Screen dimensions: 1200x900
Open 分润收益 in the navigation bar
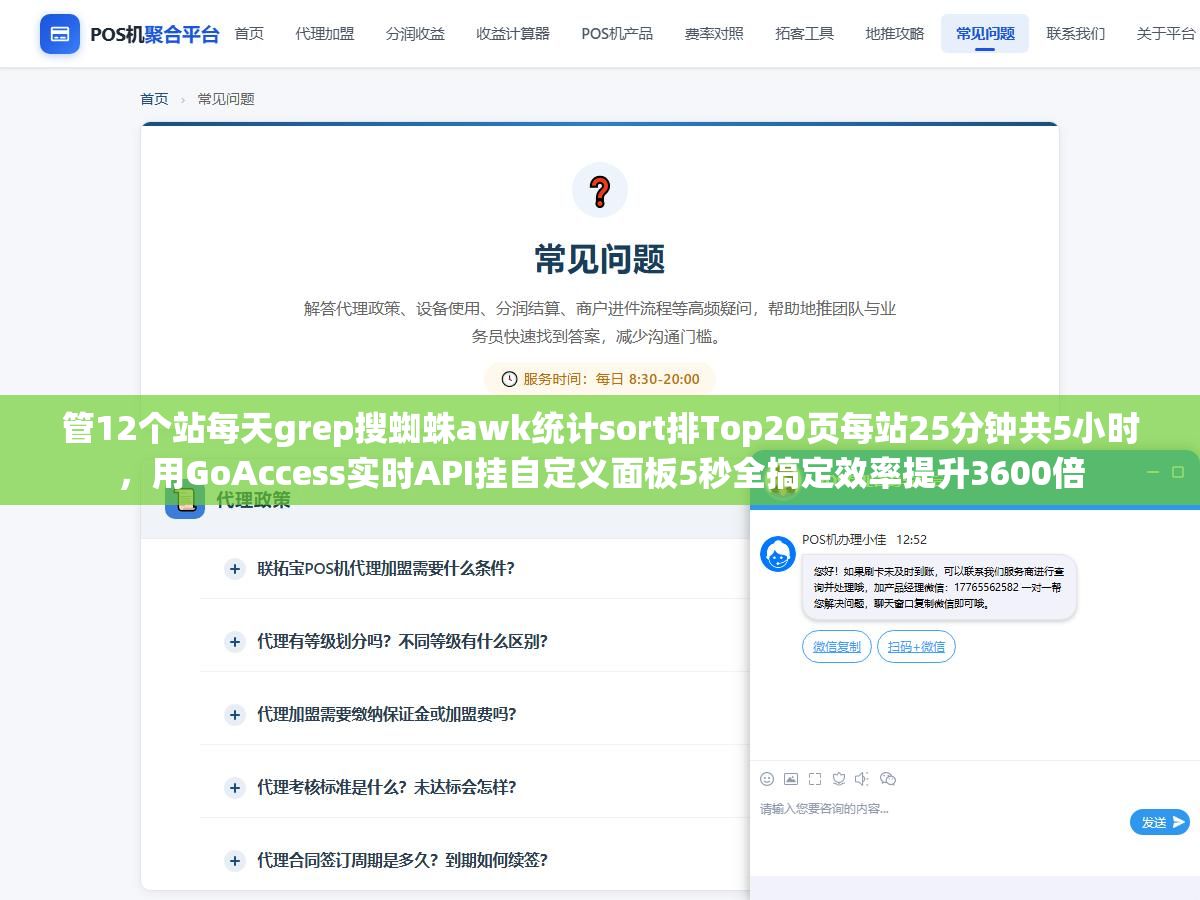415,34
